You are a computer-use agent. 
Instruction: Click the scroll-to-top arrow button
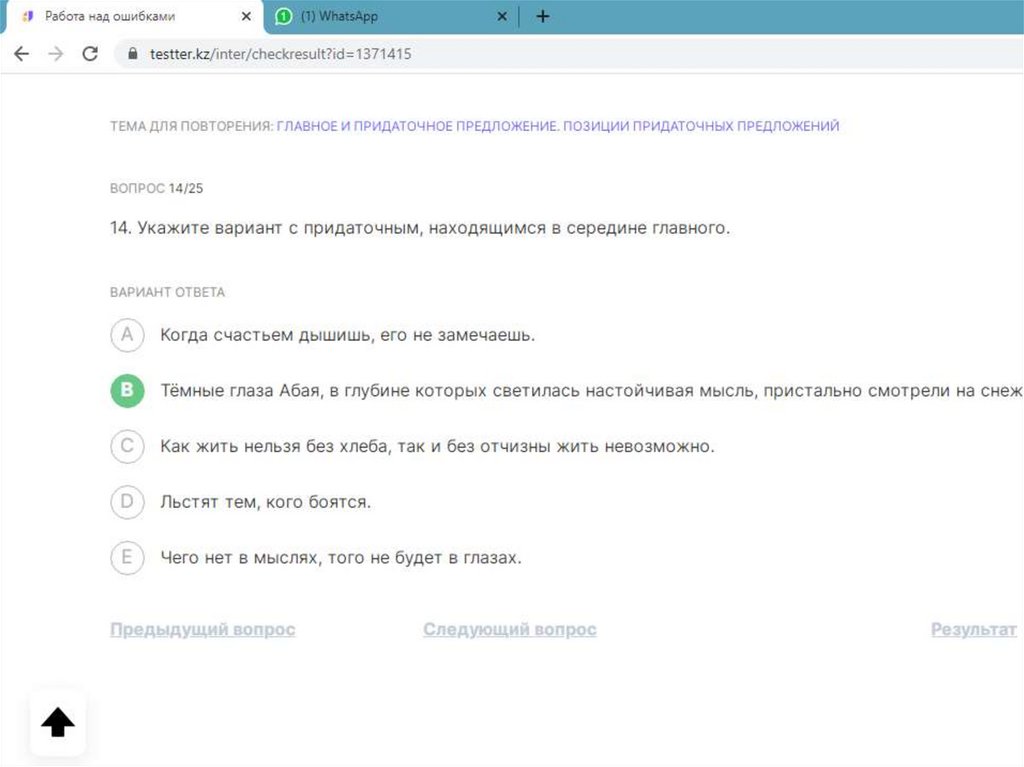tap(58, 723)
